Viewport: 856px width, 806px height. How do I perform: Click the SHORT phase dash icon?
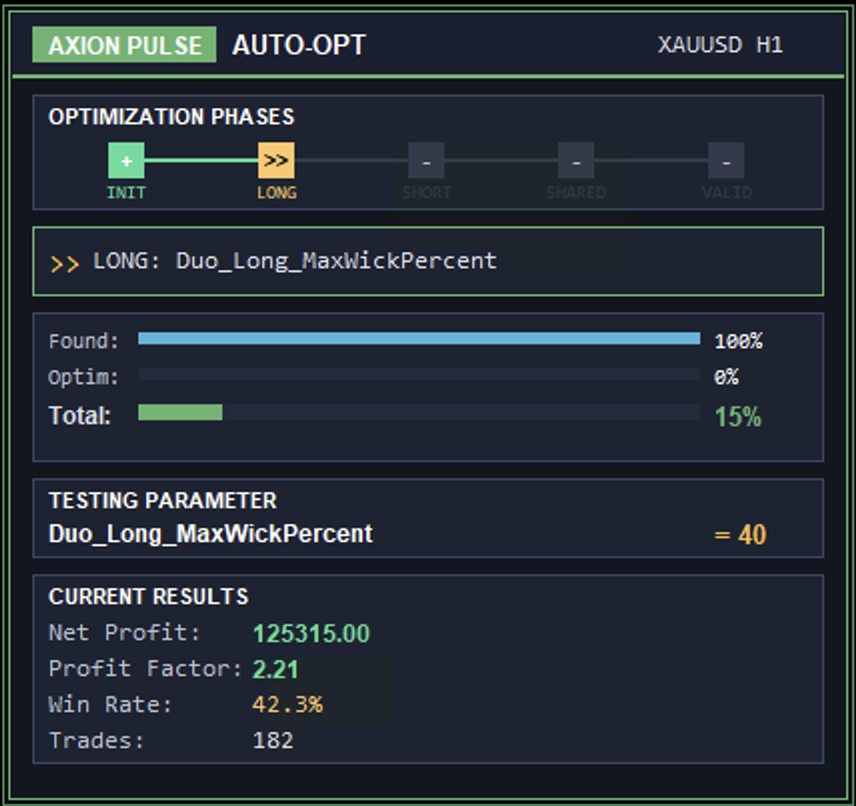427,160
